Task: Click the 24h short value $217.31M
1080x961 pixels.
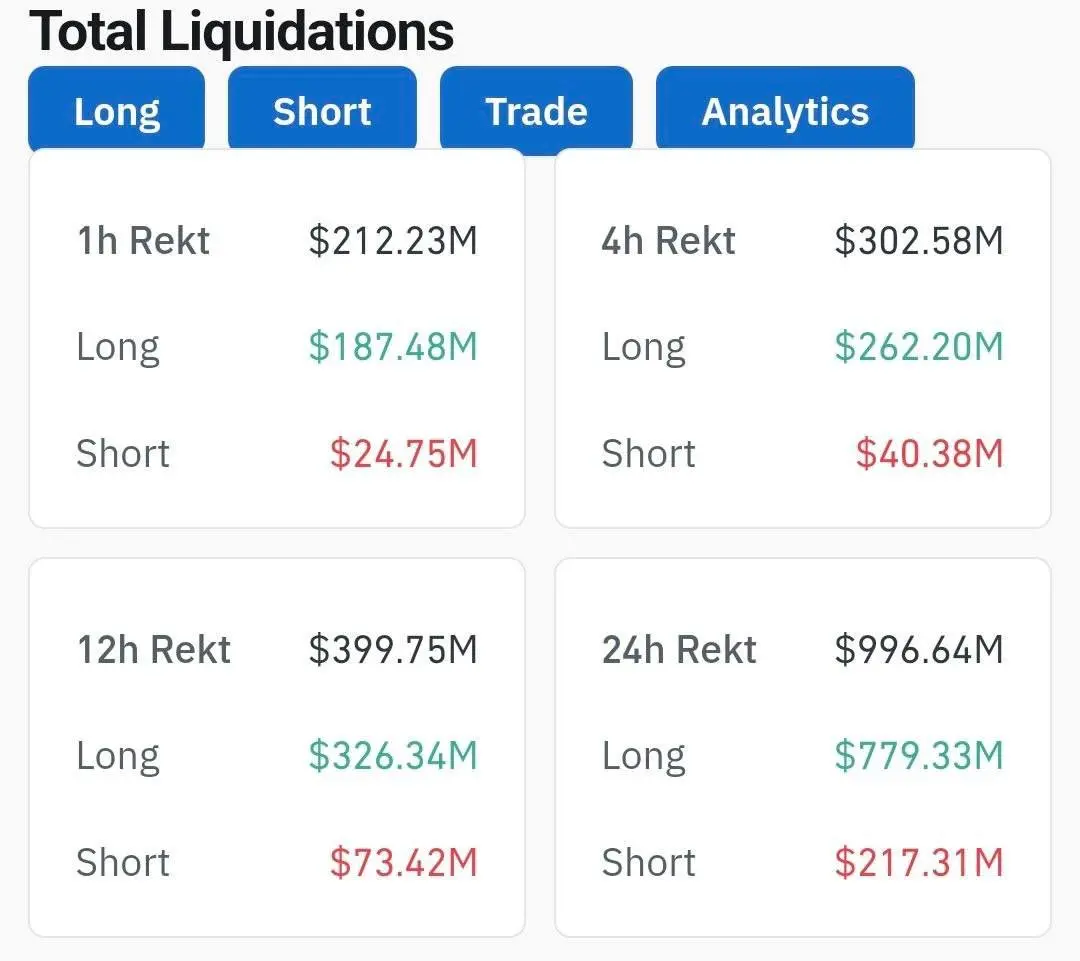Action: pos(919,863)
